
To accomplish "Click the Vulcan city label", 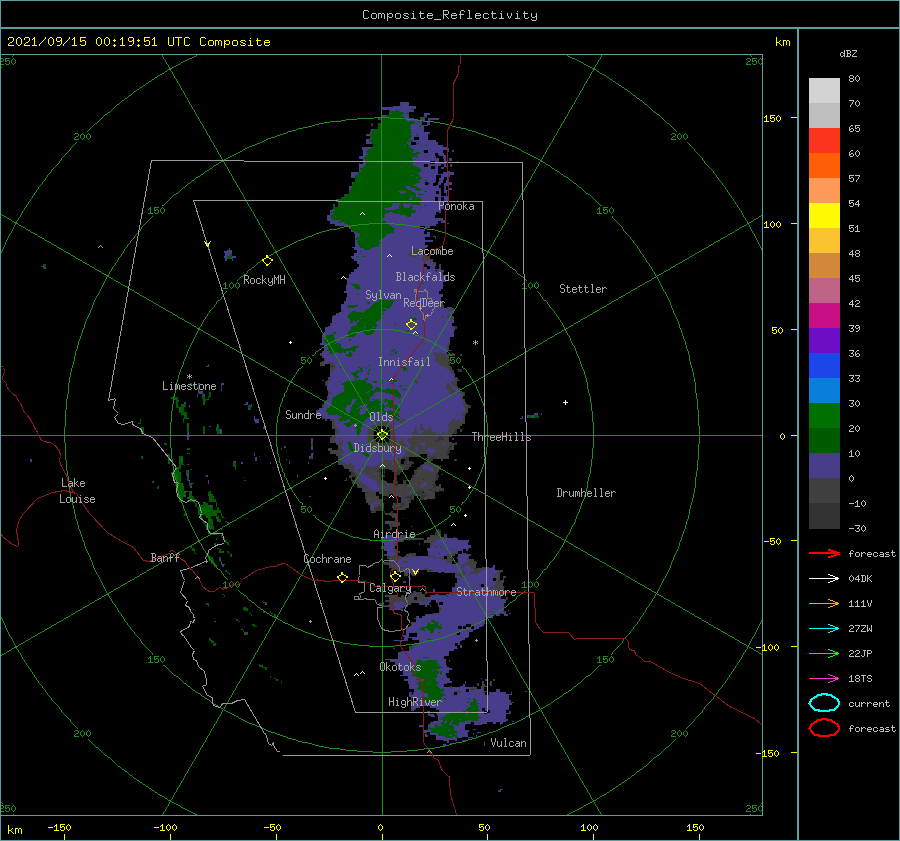I will click(508, 743).
